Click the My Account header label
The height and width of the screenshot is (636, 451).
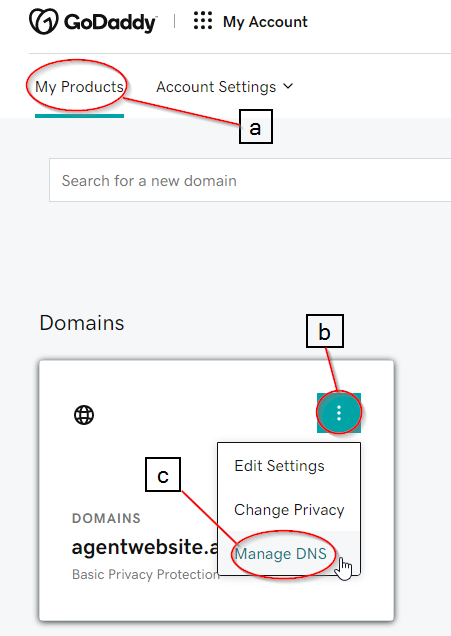coord(265,21)
